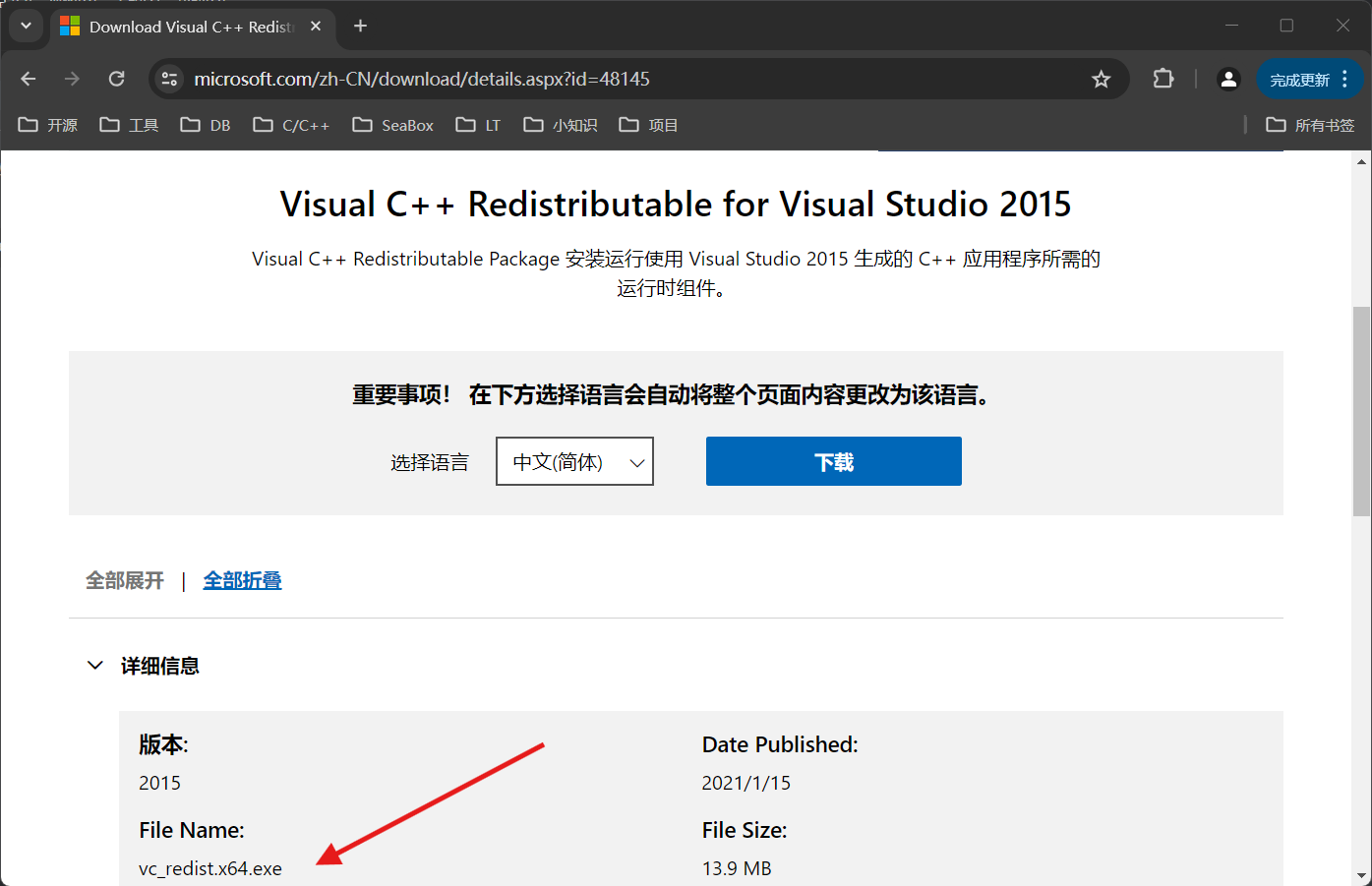Open the Extensions puzzle icon
Image resolution: width=1372 pixels, height=886 pixels.
1163,79
